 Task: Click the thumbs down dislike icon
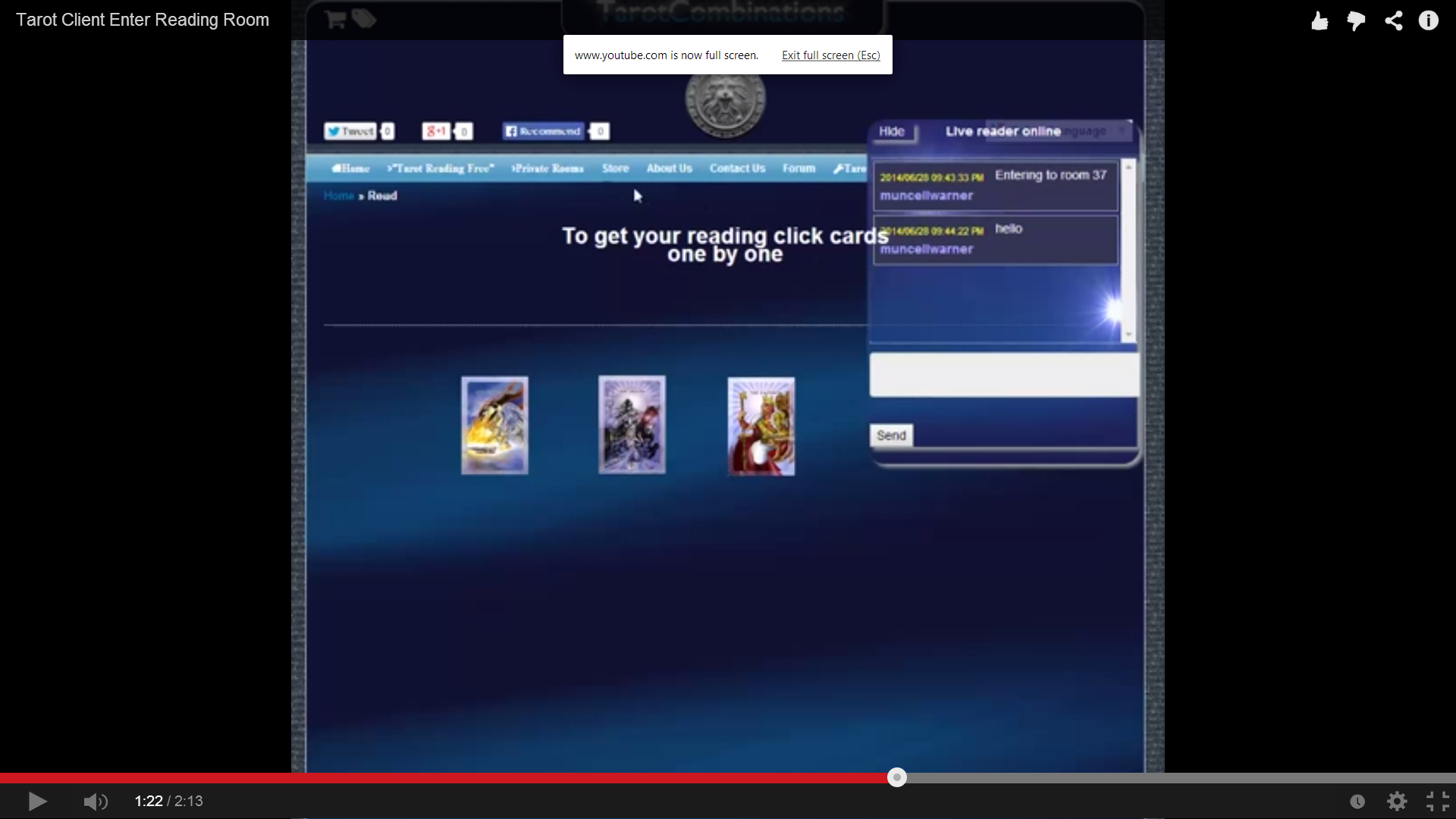1356,20
